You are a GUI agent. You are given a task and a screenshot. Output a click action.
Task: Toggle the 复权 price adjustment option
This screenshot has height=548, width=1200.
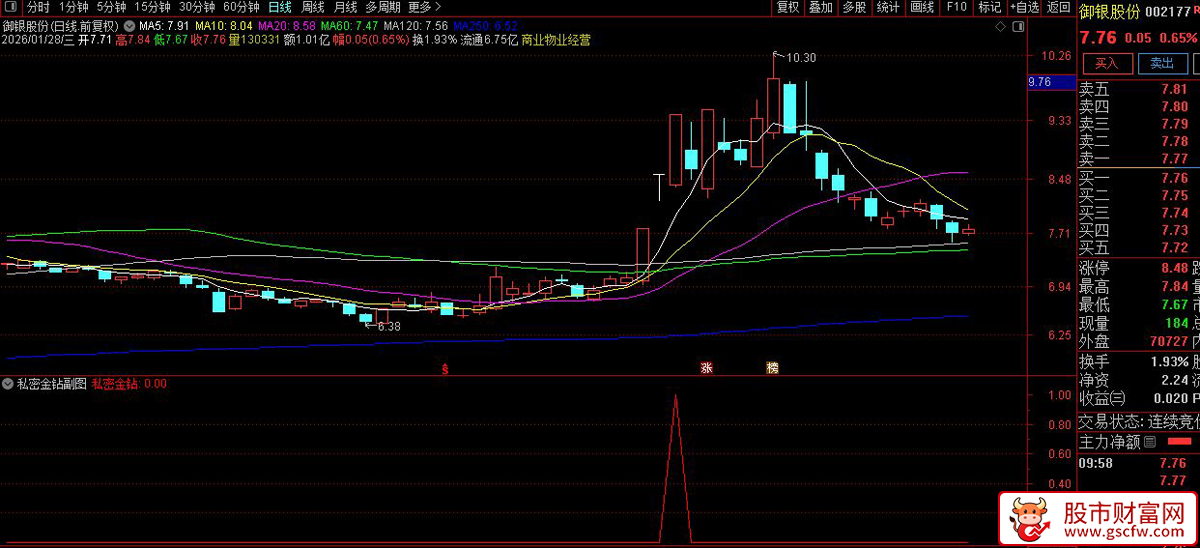click(788, 7)
